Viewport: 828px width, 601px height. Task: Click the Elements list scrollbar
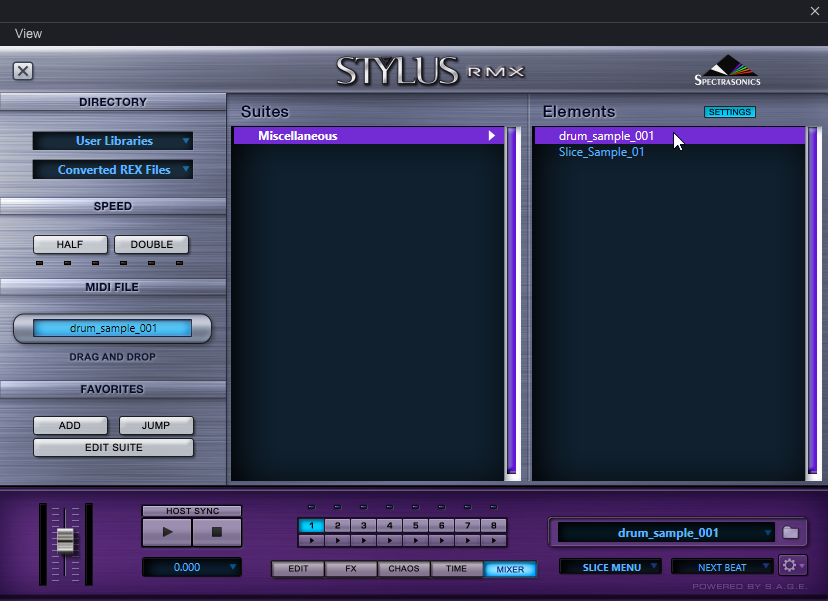tap(813, 301)
